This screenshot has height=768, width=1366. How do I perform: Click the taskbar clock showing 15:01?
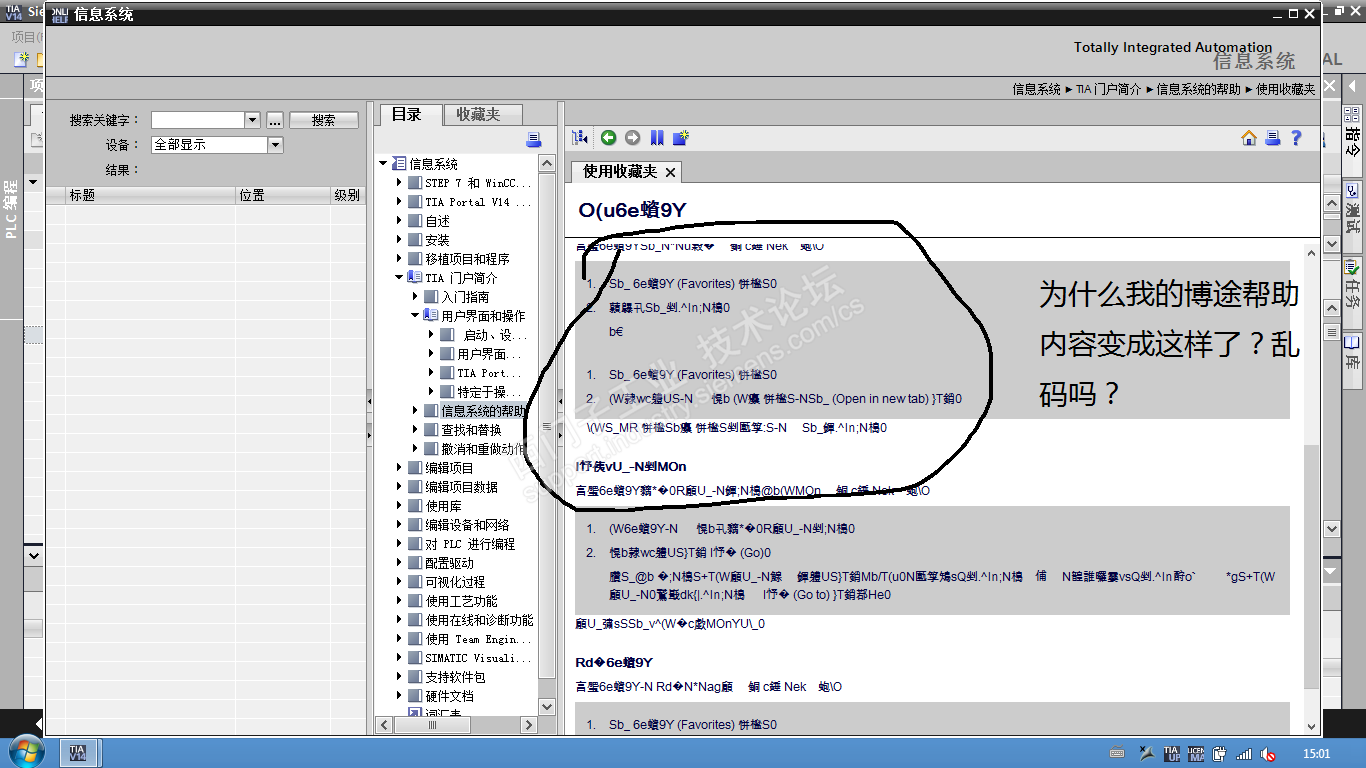tap(1317, 754)
